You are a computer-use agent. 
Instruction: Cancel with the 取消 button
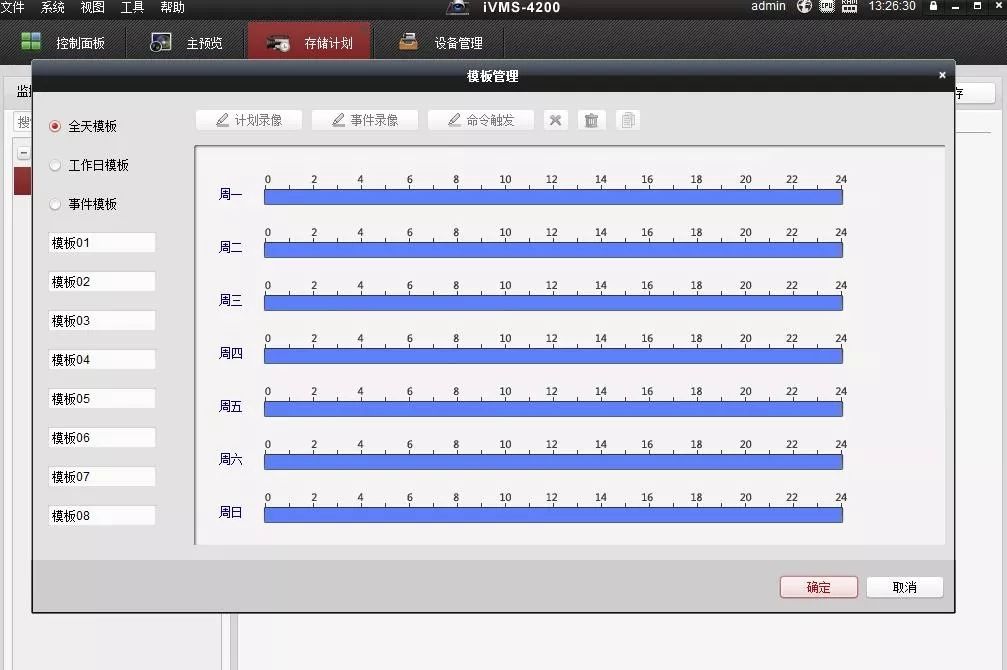905,587
